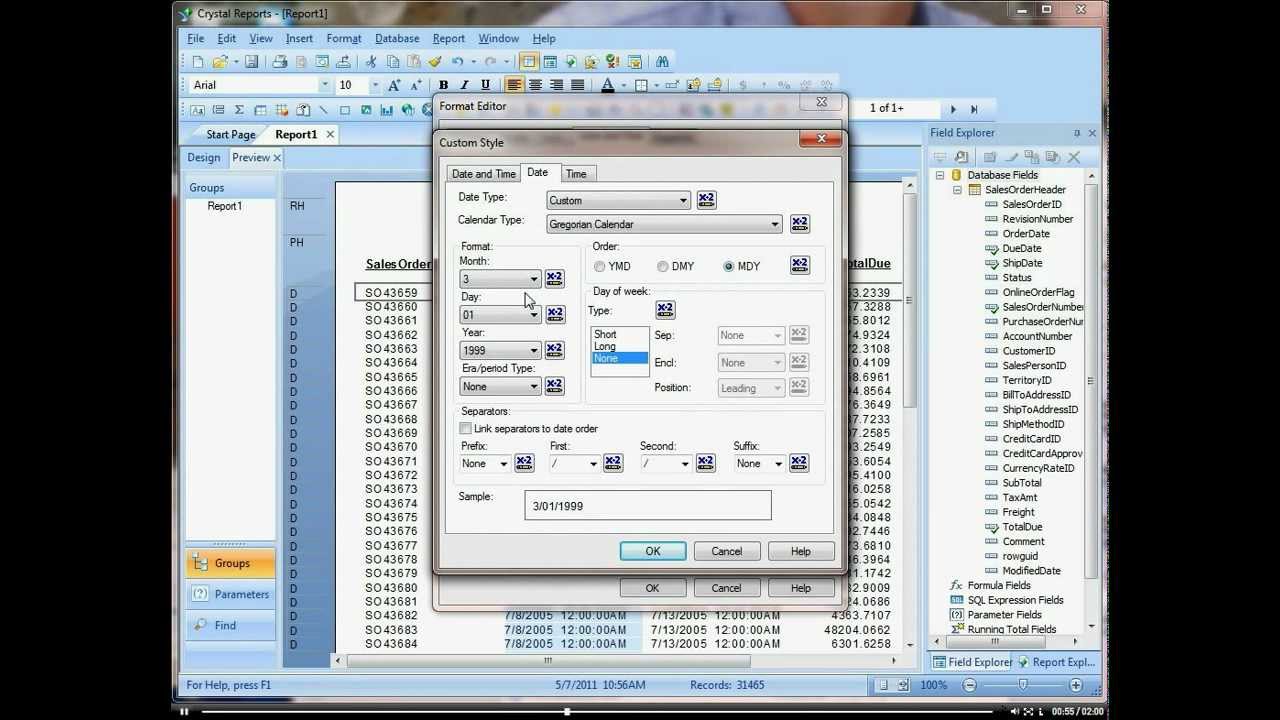This screenshot has height=720, width=1280.
Task: Enable Link separators to date order
Action: tap(465, 429)
